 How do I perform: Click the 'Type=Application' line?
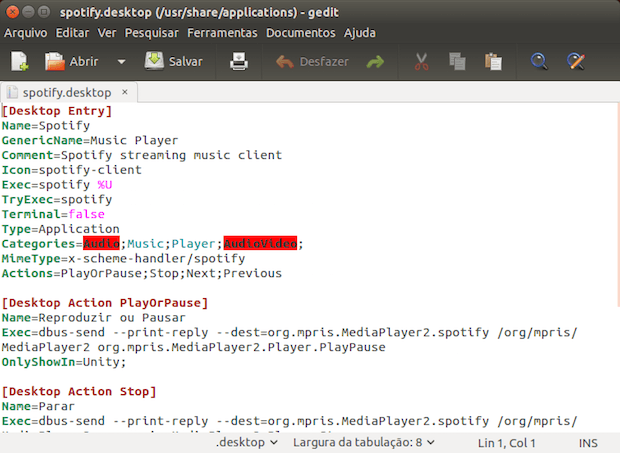pos(60,229)
